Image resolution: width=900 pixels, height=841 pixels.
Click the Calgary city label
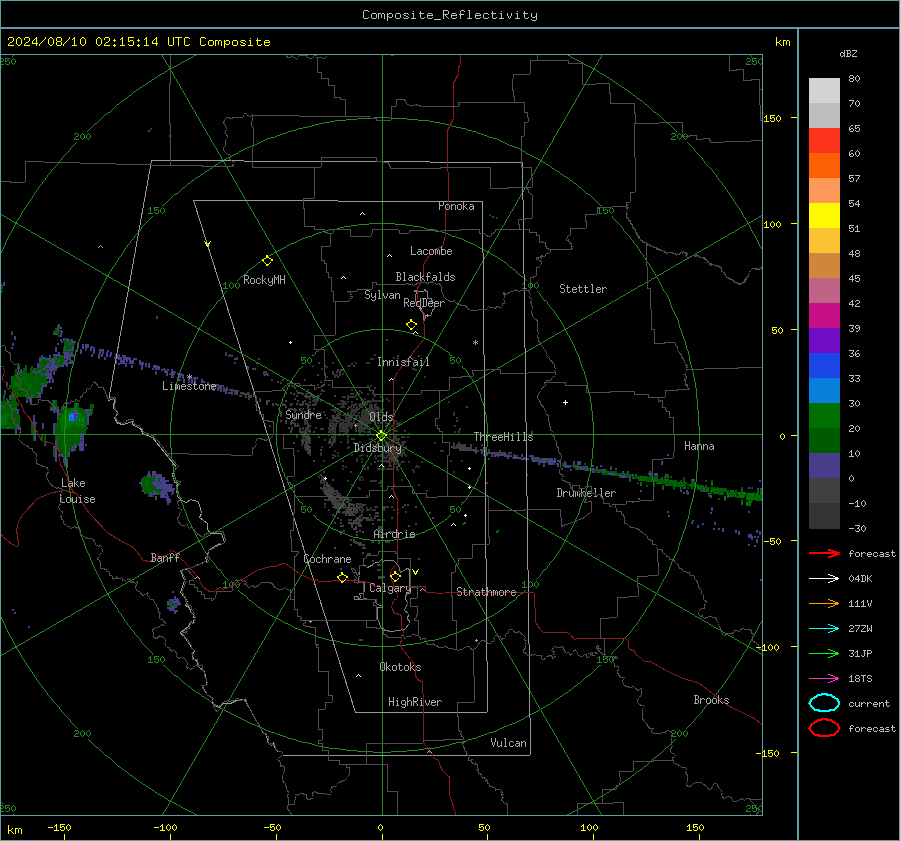[x=390, y=588]
